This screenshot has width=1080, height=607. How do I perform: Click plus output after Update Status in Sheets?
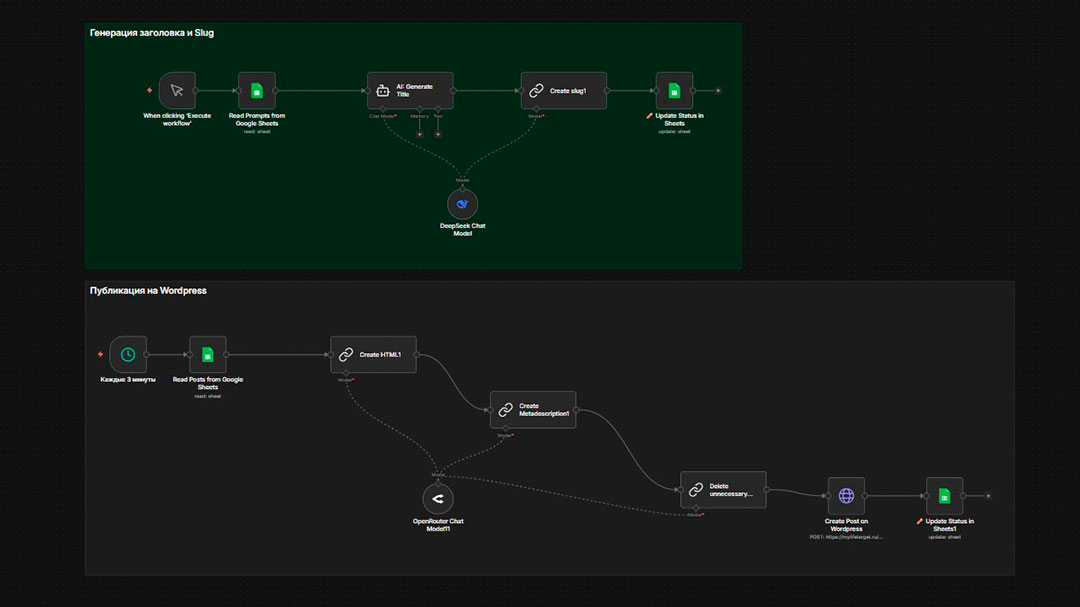pos(718,90)
